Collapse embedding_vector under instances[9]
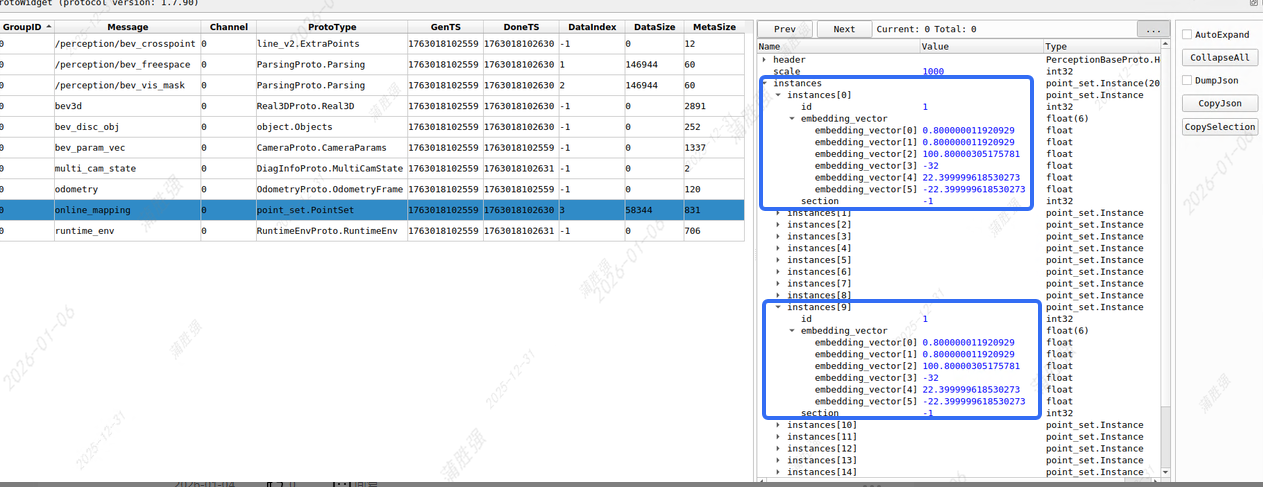Screen dimensions: 1263x487 [x=793, y=331]
